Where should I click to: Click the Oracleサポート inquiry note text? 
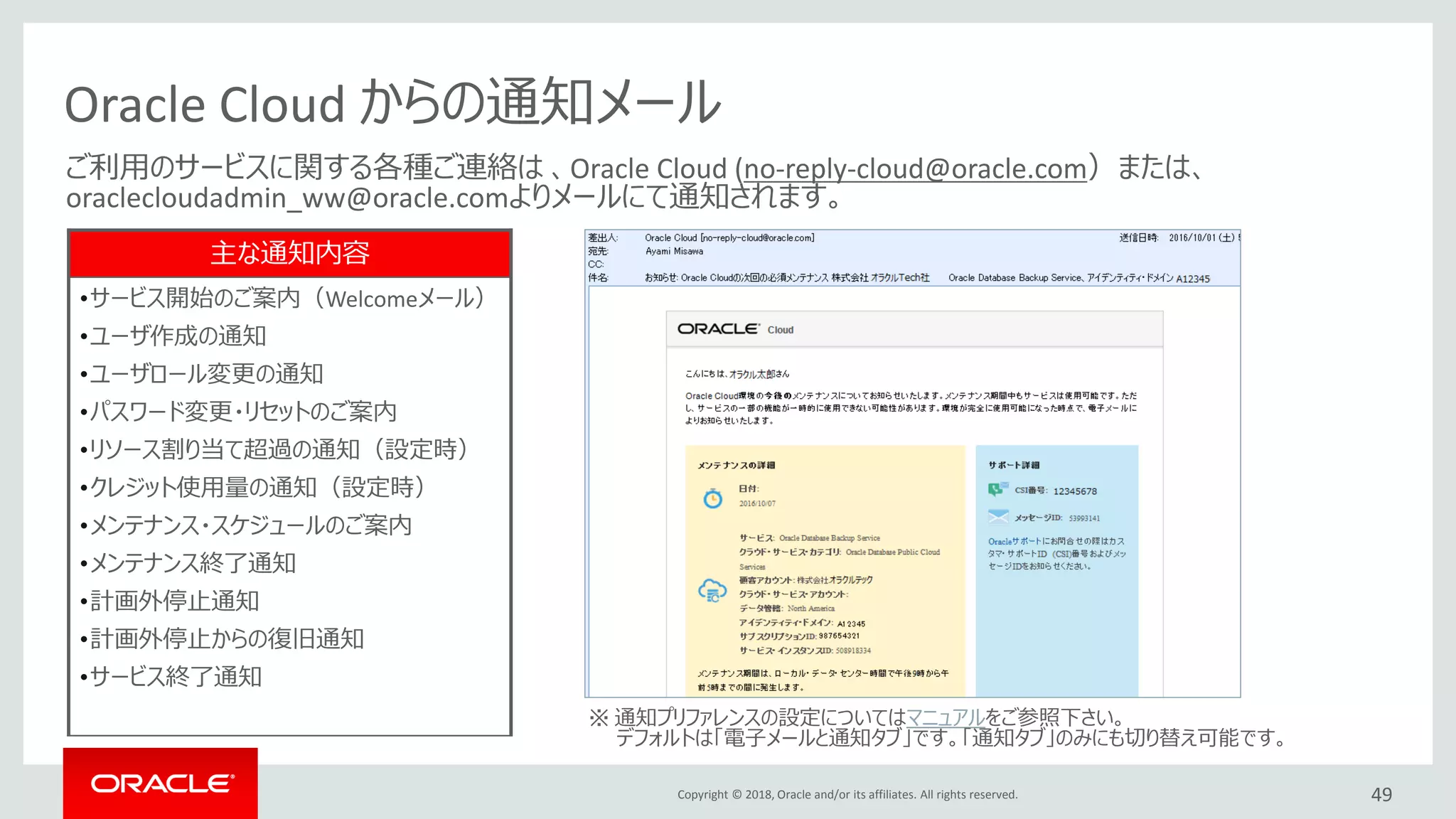1057,554
